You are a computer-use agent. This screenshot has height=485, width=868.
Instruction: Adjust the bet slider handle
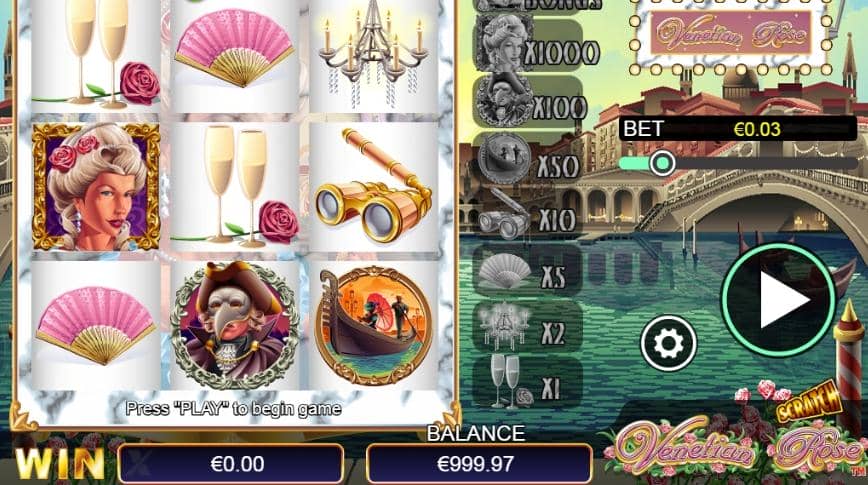(x=662, y=163)
